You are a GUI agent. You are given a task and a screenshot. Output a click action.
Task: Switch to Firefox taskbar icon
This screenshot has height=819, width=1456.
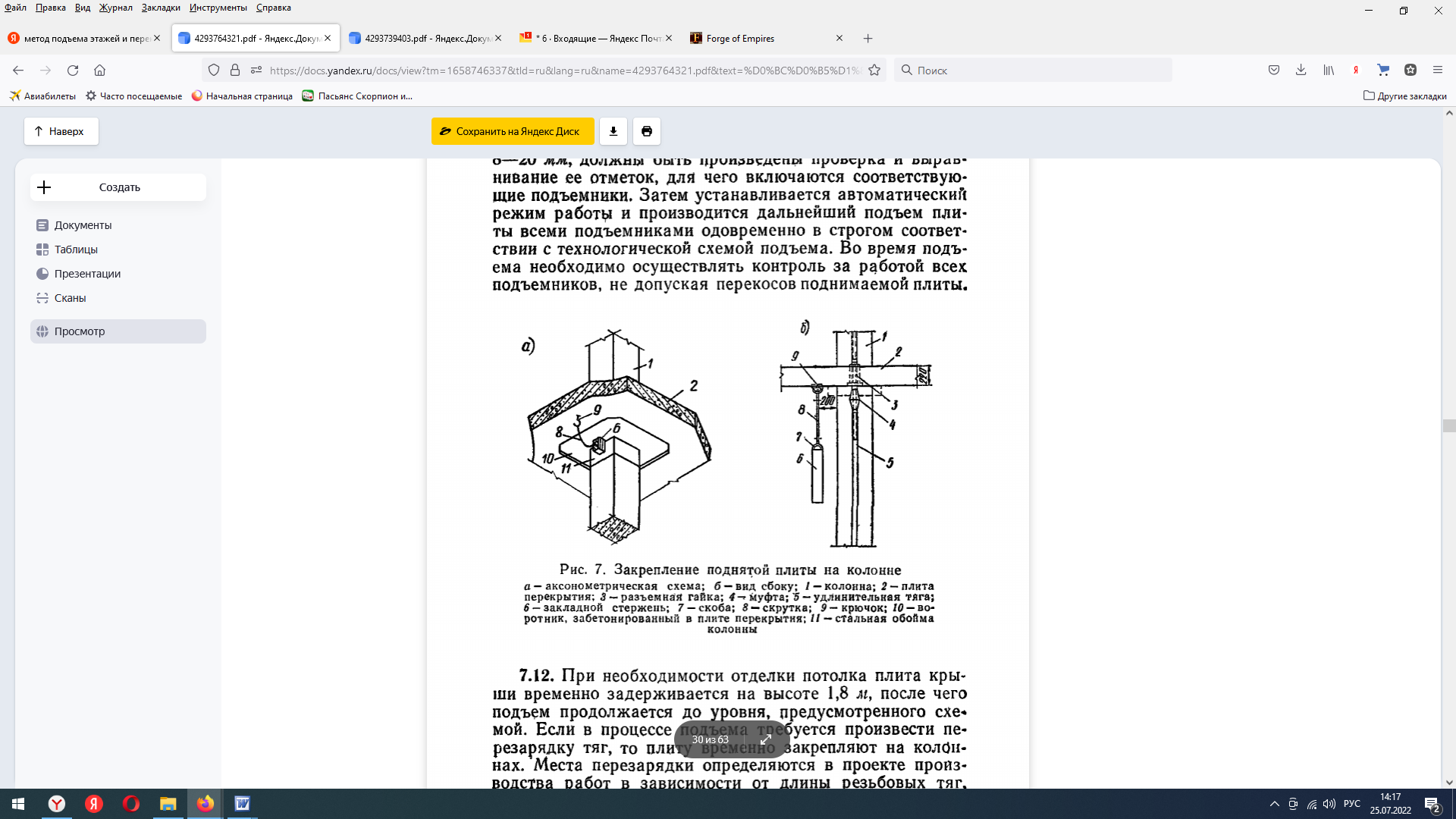coord(205,804)
